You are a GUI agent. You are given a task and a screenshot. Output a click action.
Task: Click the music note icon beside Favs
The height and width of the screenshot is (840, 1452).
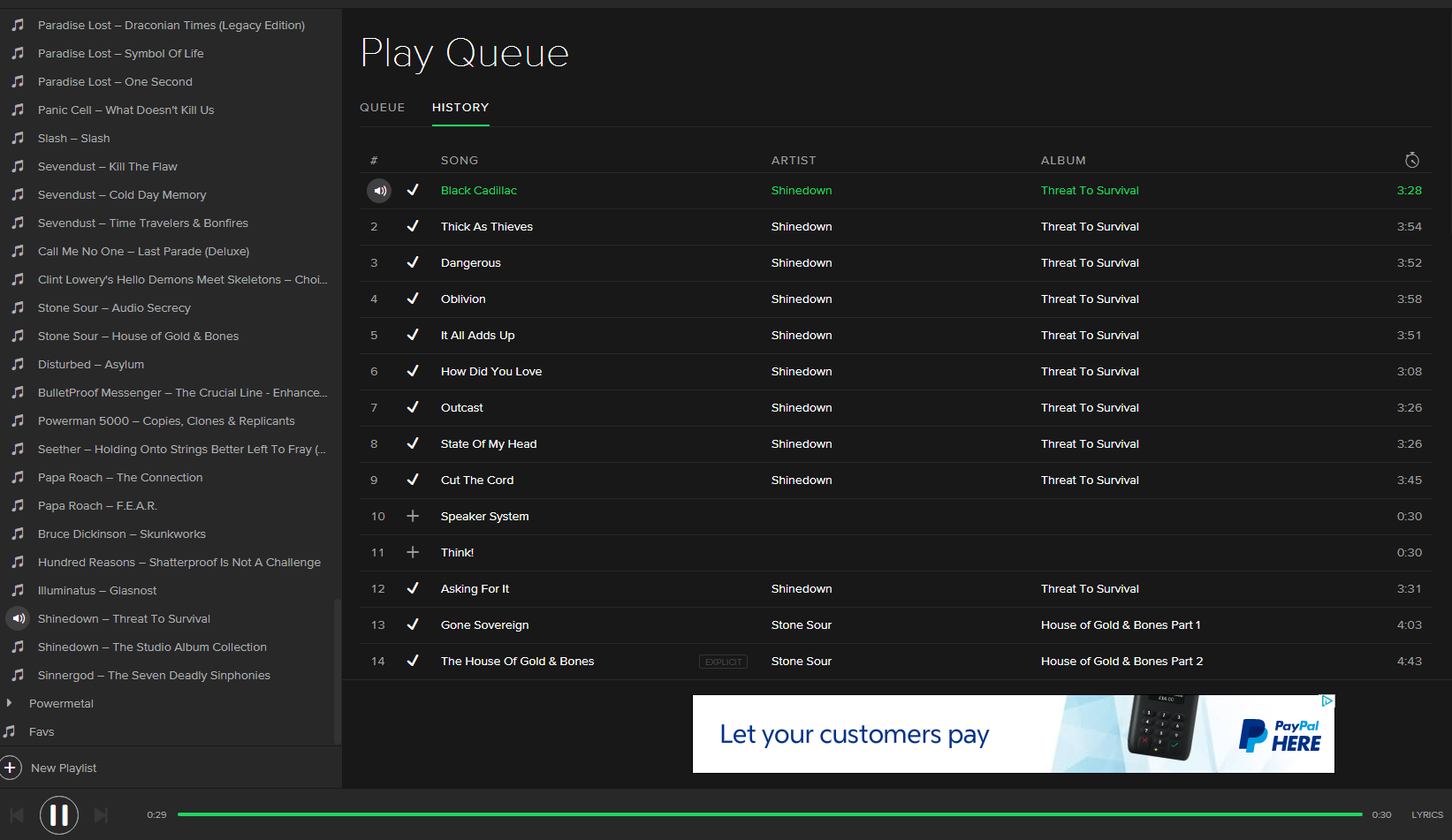coord(11,731)
